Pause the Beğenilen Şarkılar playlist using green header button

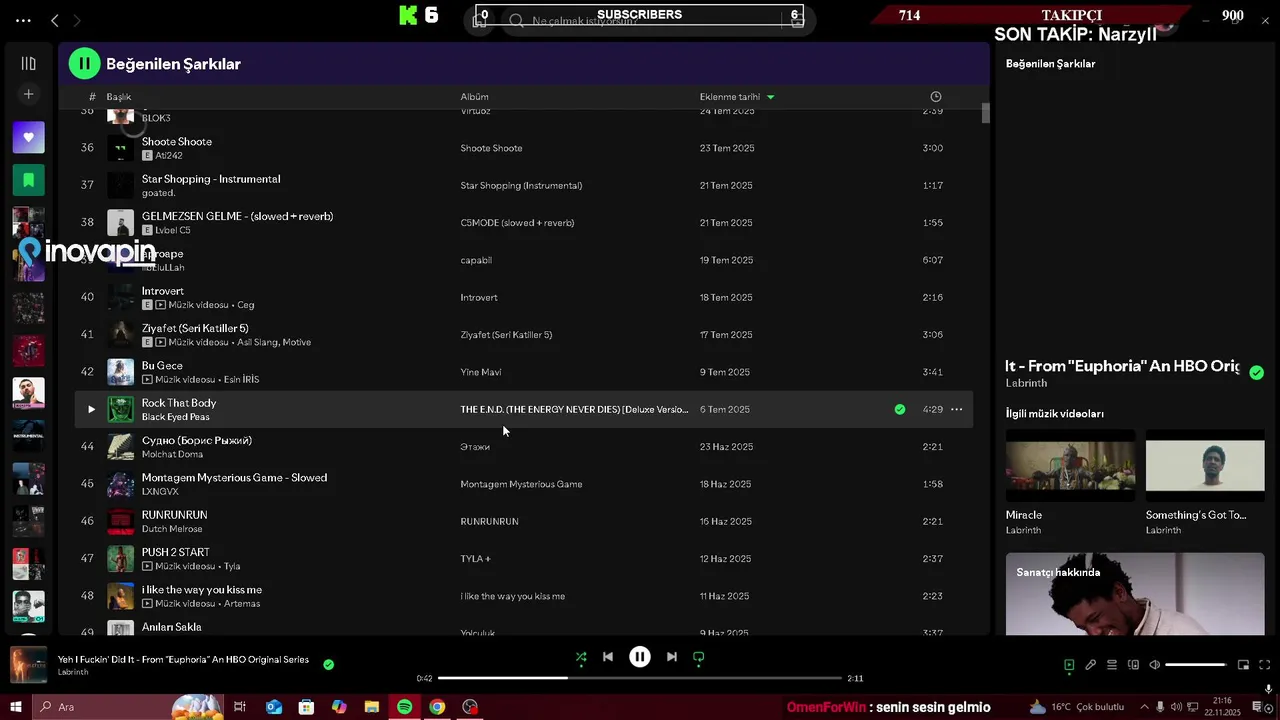[85, 63]
